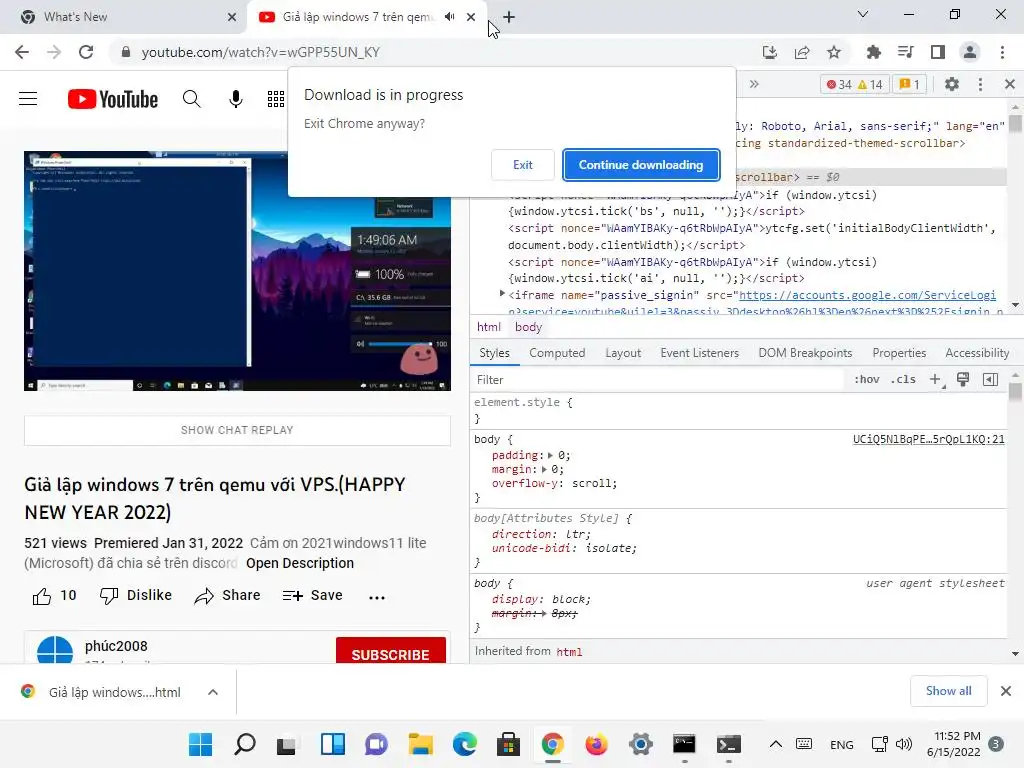Screen dimensions: 1024x768
Task: Reload the page with refresh icon
Action: click(x=86, y=52)
